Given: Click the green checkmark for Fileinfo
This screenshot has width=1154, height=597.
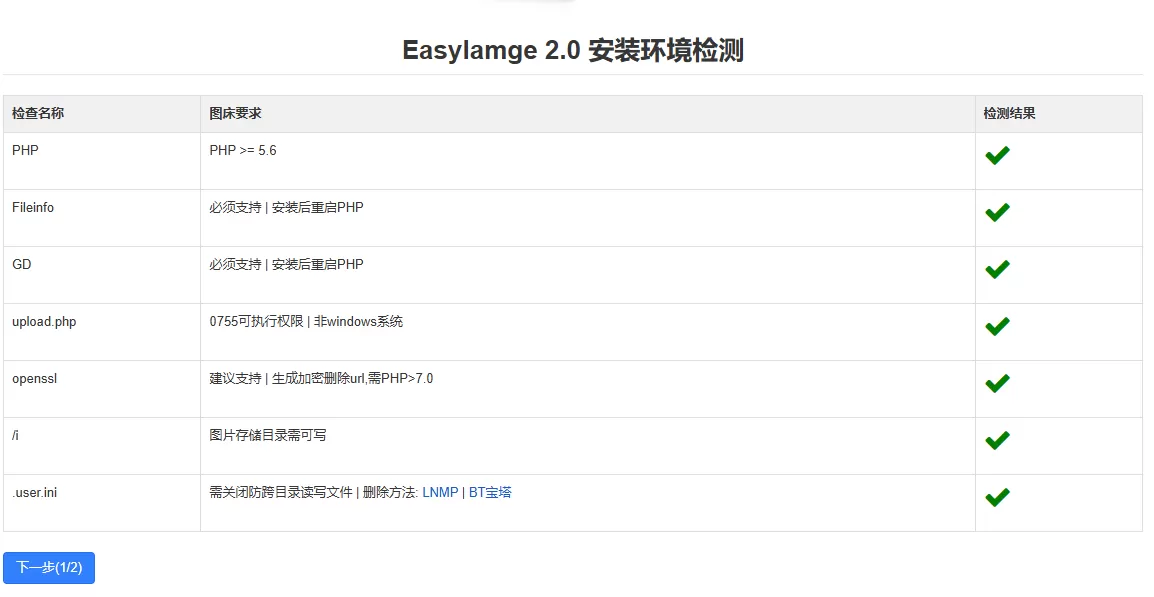Looking at the screenshot, I should pos(997,212).
